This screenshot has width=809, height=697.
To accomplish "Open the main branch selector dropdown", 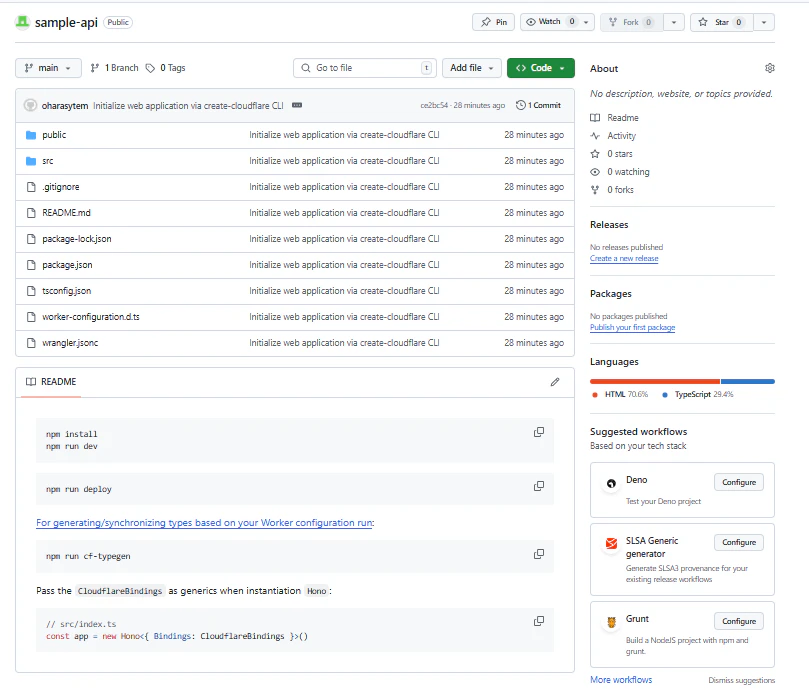I will [48, 68].
